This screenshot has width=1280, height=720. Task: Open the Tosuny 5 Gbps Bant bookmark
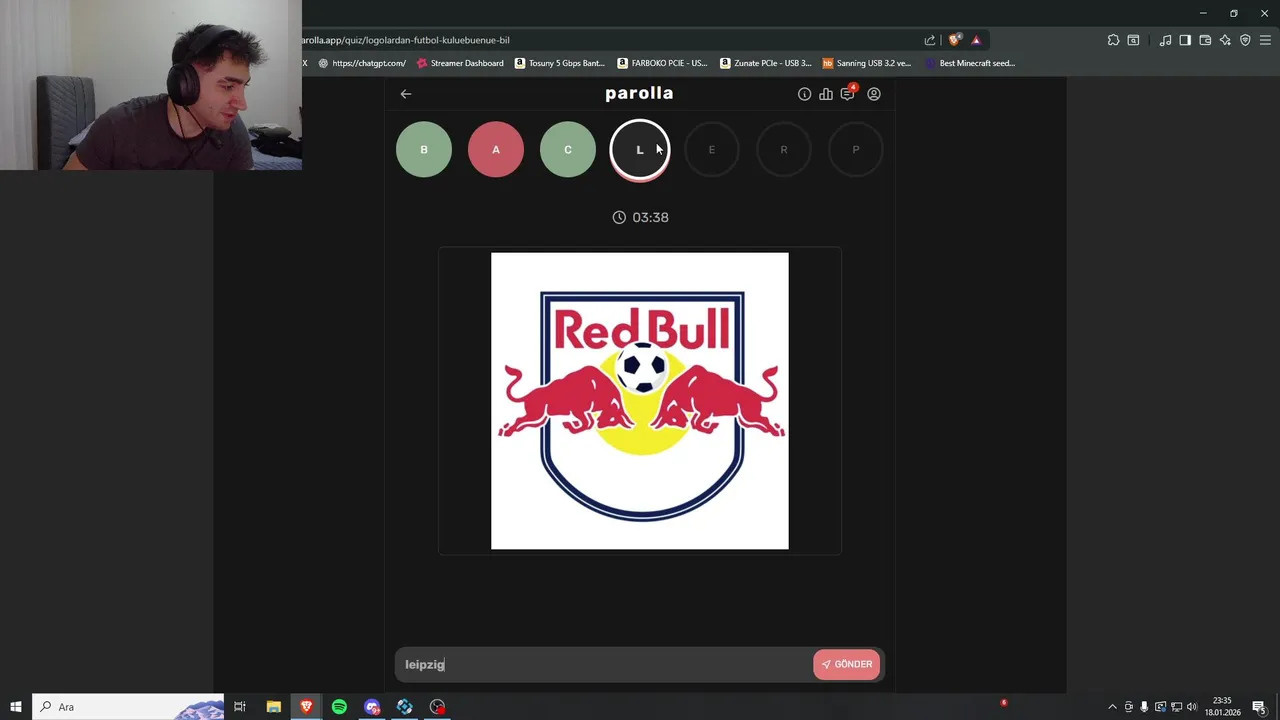pyautogui.click(x=560, y=63)
